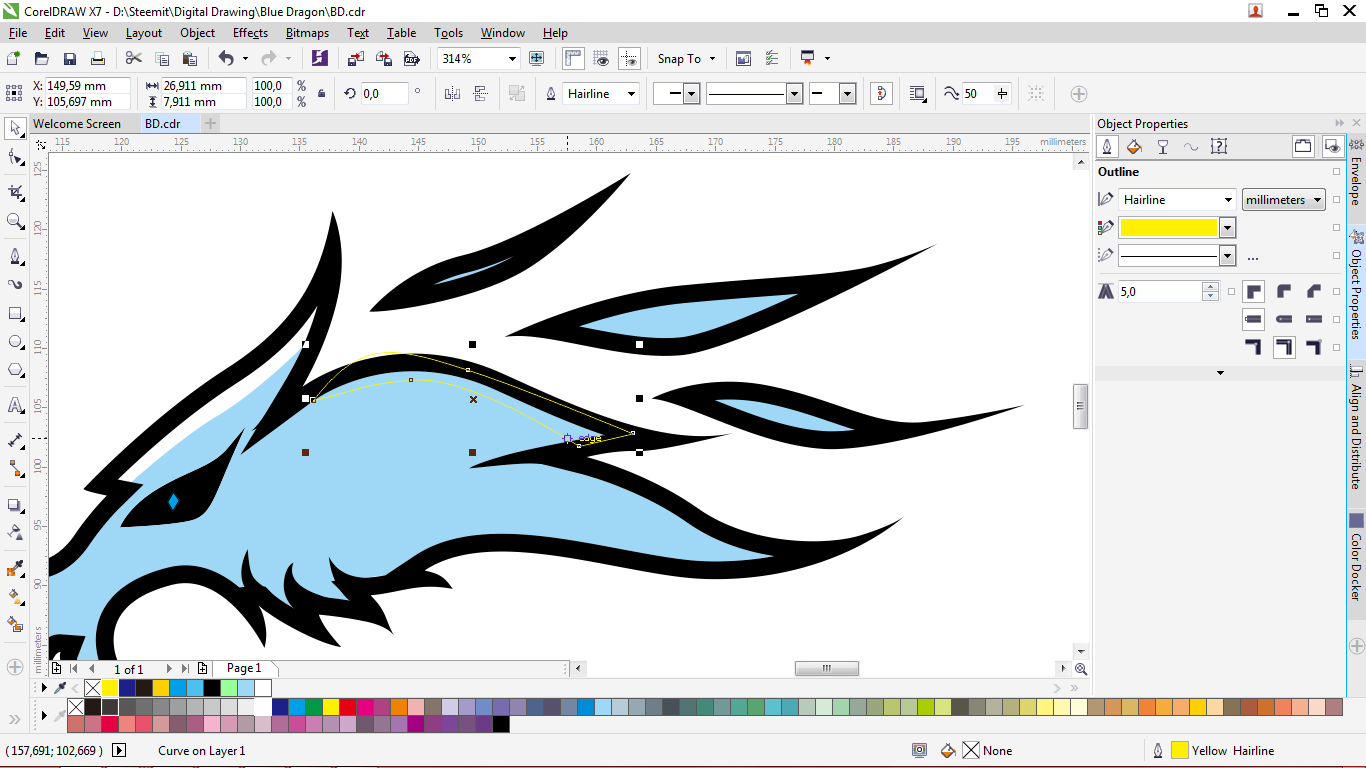
Task: Open the Effects menu
Action: coord(250,33)
